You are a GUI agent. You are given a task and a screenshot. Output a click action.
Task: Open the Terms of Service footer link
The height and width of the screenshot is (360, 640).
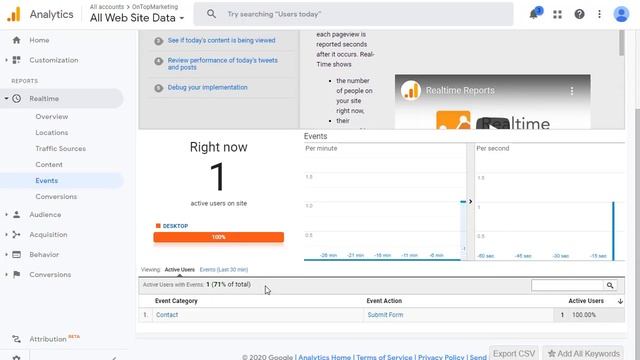pyautogui.click(x=384, y=357)
